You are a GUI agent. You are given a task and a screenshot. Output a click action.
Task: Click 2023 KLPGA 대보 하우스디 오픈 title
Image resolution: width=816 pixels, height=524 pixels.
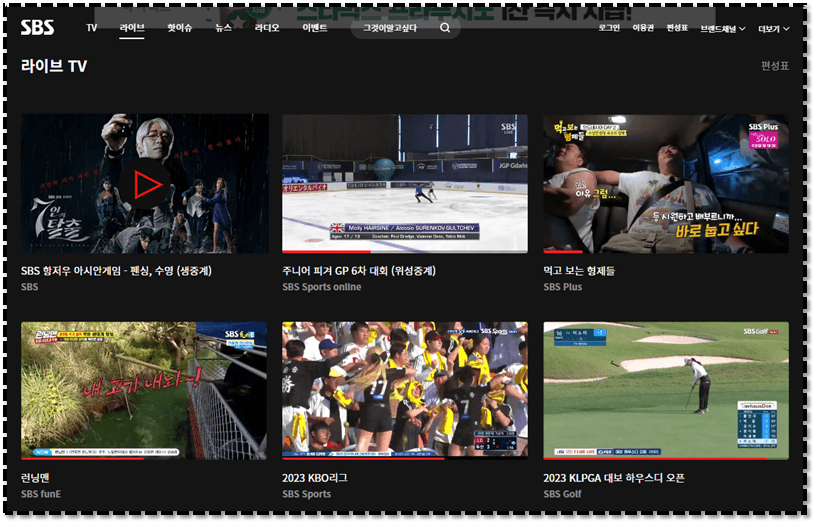click(614, 478)
